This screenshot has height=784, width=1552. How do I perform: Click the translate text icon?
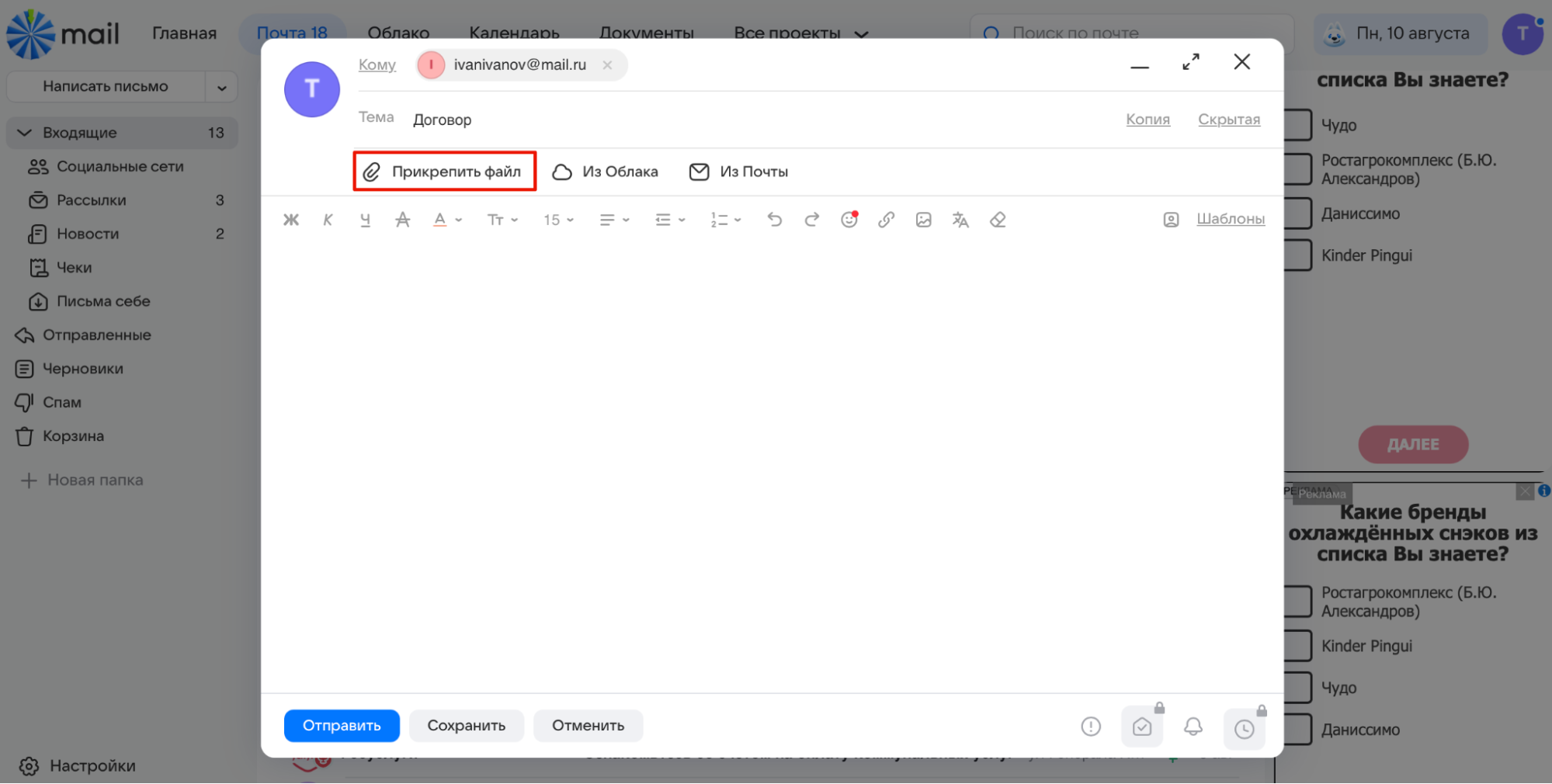pos(960,220)
